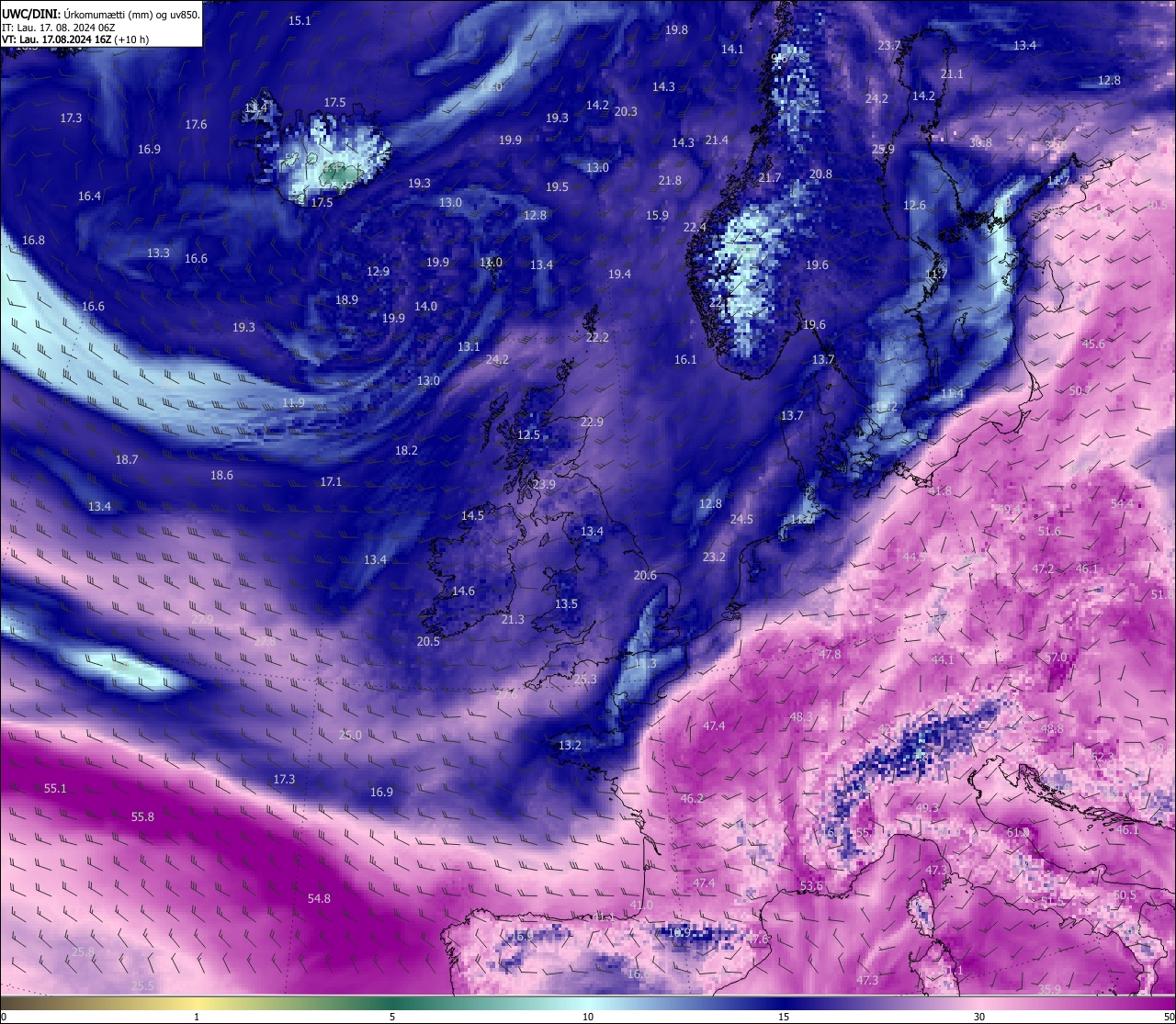
Task: Click the 16.4 value label
Action: [89, 196]
